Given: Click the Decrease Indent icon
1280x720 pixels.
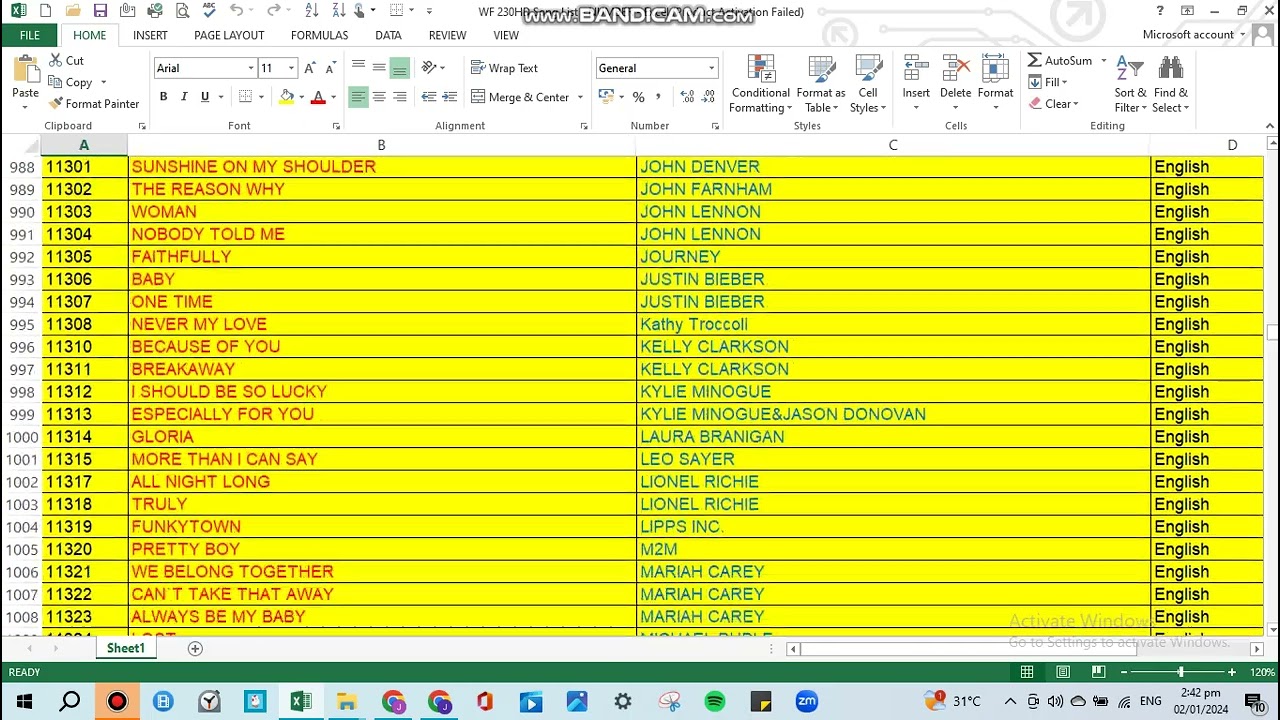Looking at the screenshot, I should coord(429,97).
